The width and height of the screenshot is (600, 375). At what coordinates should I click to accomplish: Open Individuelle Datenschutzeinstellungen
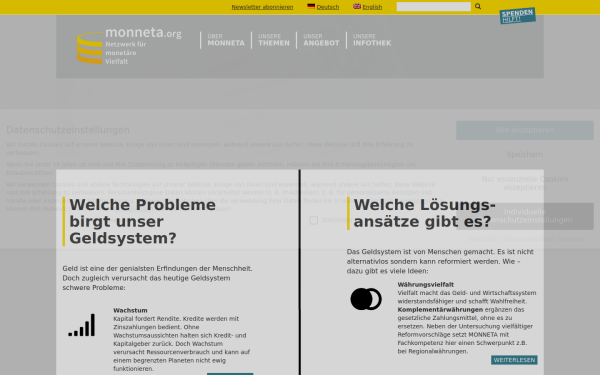[525, 216]
